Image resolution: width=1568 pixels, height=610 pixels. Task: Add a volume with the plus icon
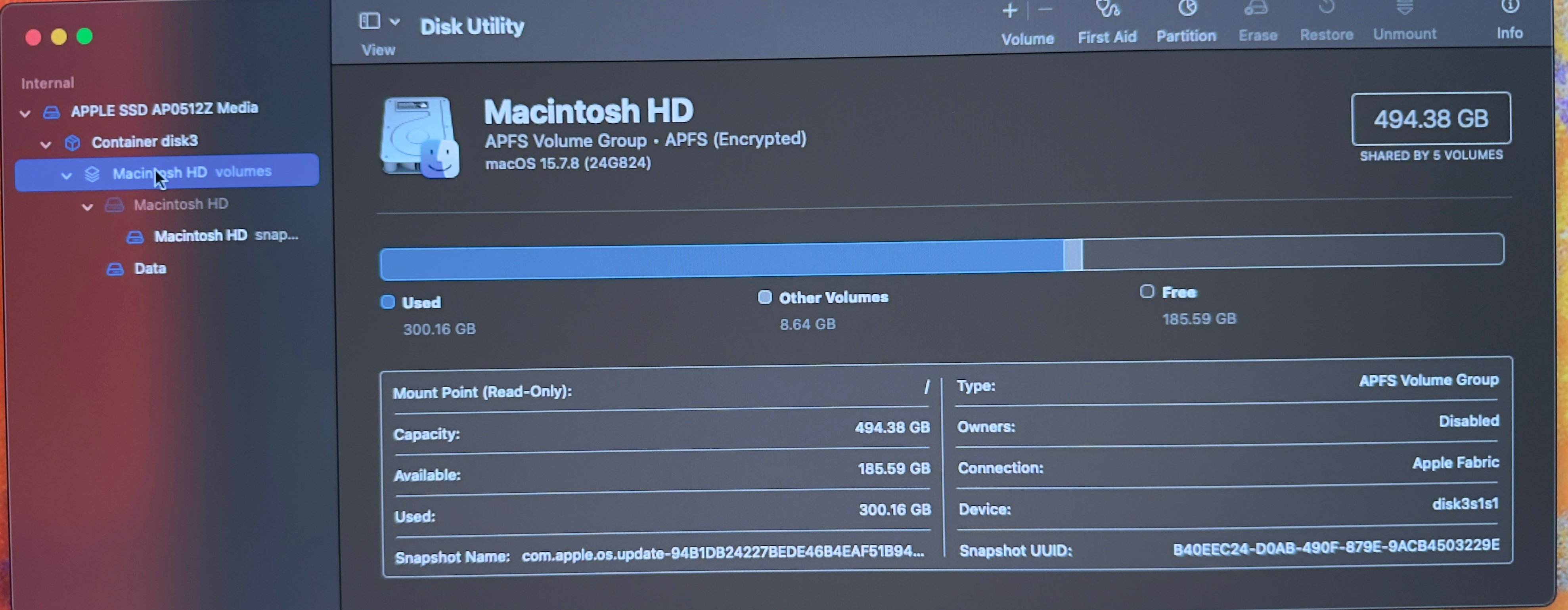[1010, 11]
